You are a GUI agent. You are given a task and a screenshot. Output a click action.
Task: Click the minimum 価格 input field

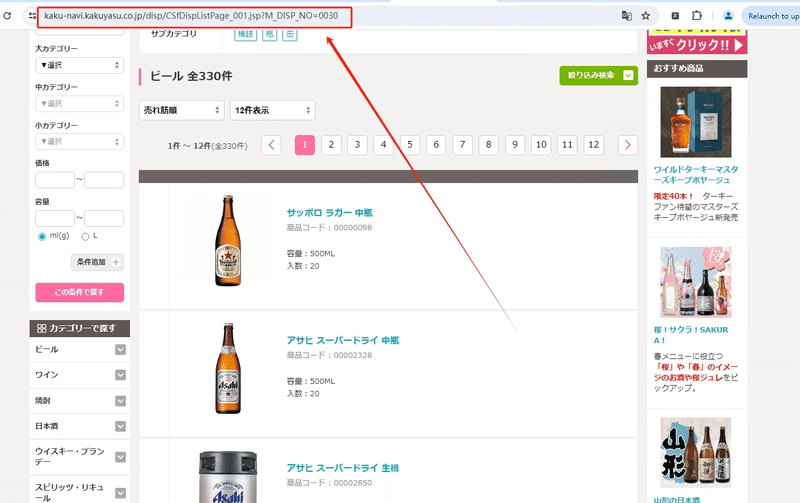[x=55, y=180]
